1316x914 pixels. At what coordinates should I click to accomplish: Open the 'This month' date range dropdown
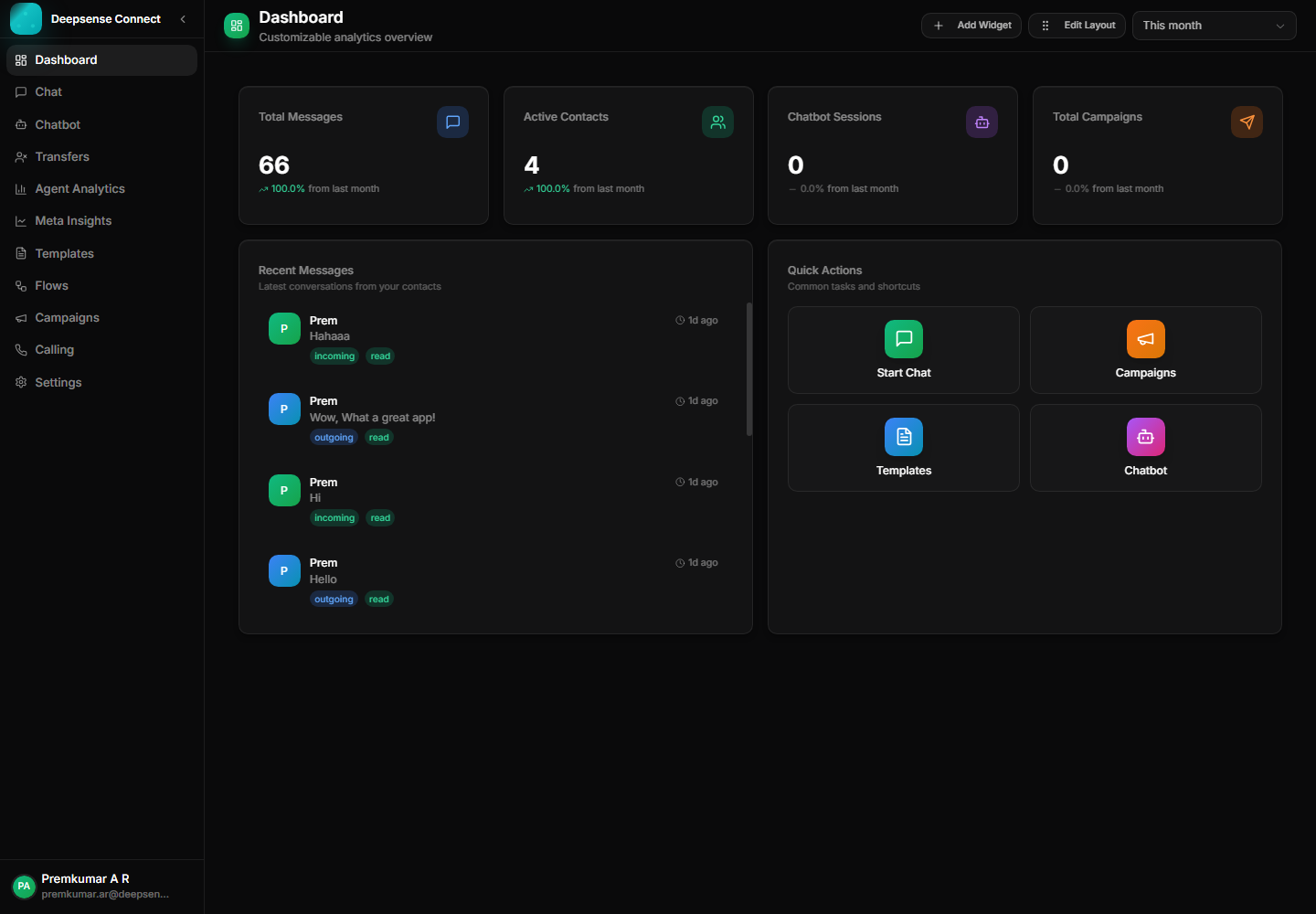[1214, 25]
